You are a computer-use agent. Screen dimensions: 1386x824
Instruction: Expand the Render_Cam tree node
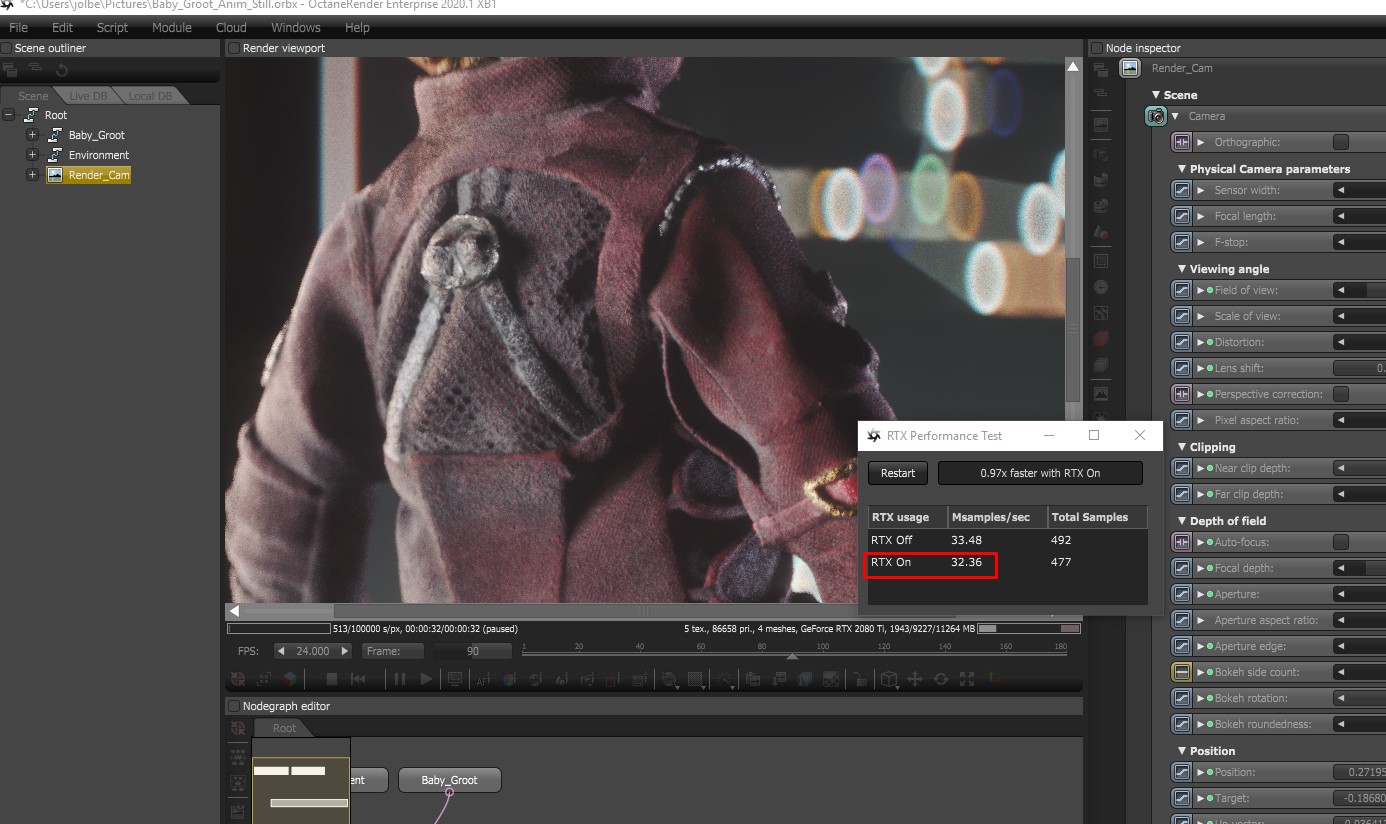[32, 175]
